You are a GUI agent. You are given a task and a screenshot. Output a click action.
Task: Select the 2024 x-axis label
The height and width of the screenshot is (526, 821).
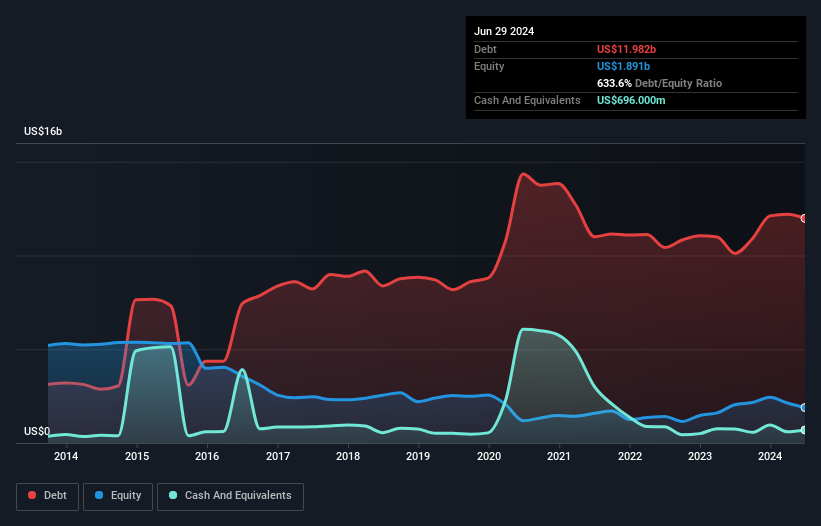coord(770,456)
